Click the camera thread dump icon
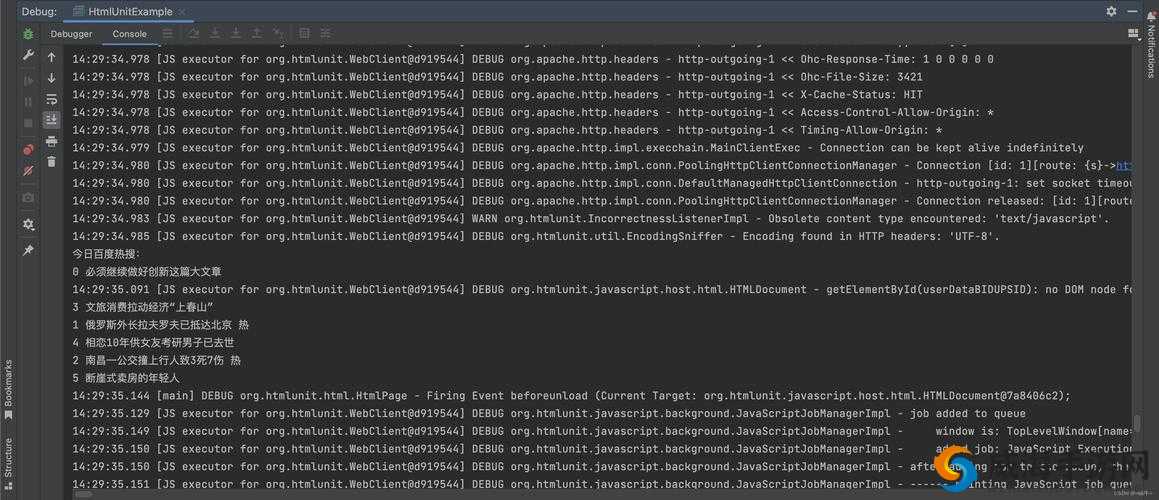 (28, 197)
